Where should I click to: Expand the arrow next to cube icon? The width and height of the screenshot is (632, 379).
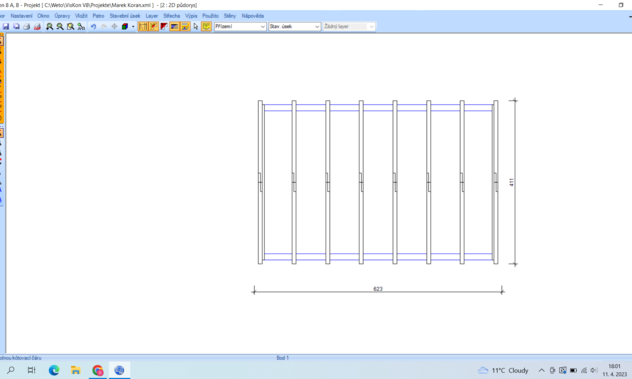coord(133,27)
